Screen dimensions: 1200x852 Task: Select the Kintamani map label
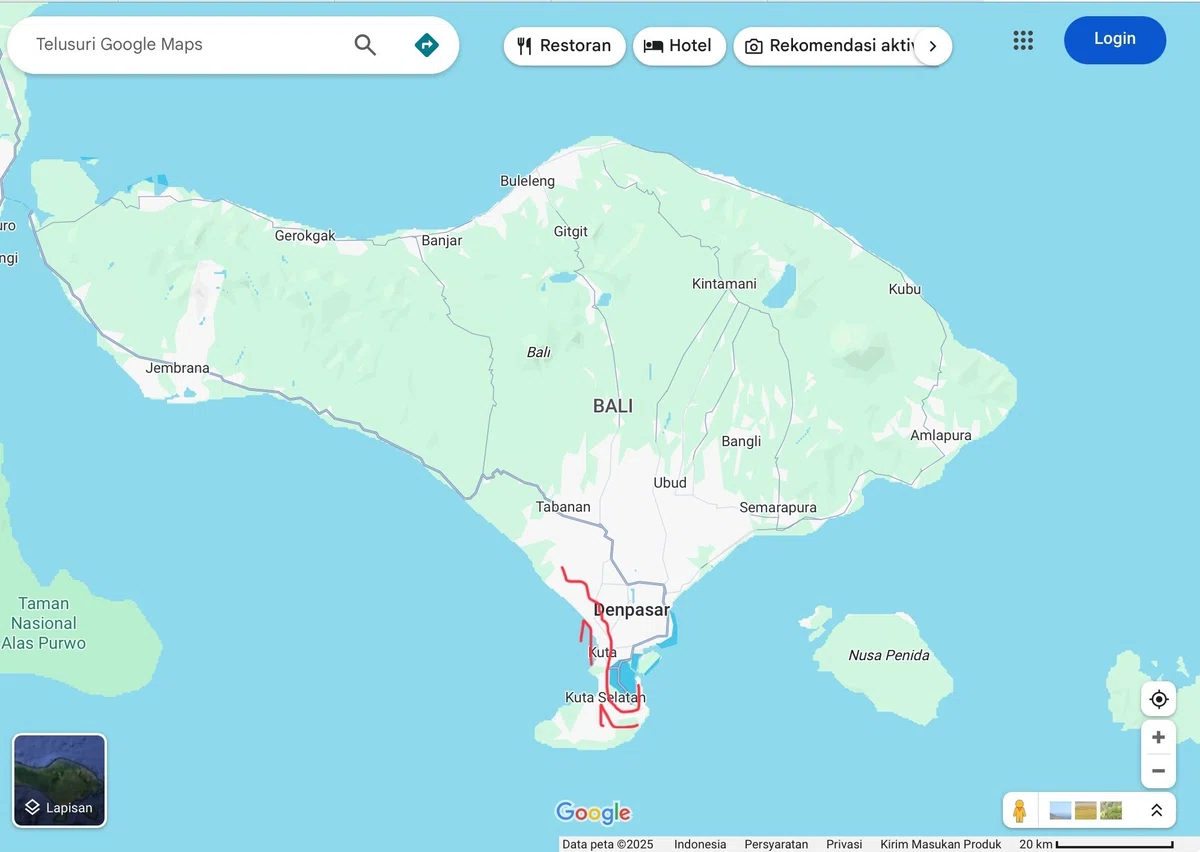click(x=724, y=284)
